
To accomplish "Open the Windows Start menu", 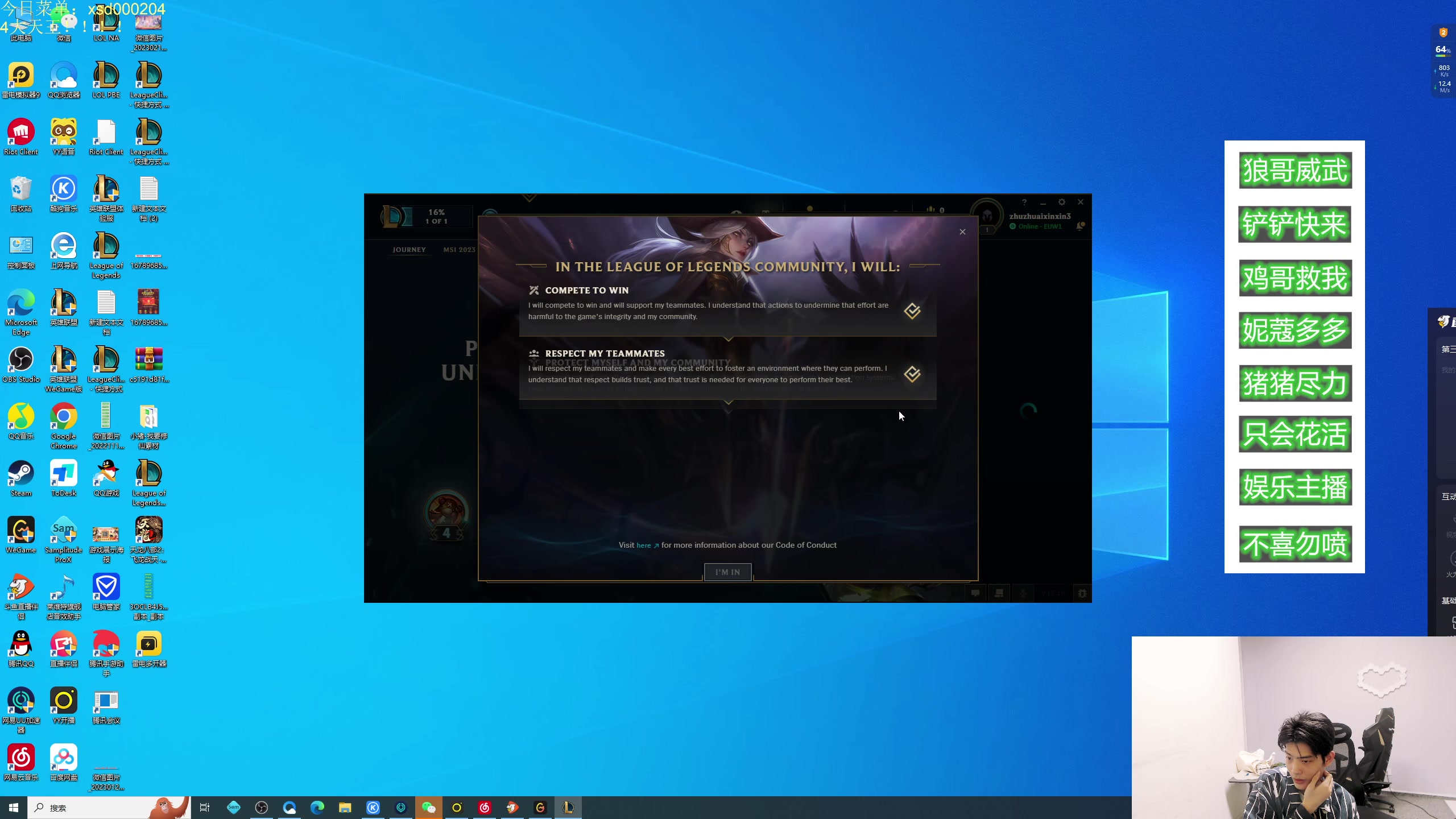I will [x=14, y=808].
